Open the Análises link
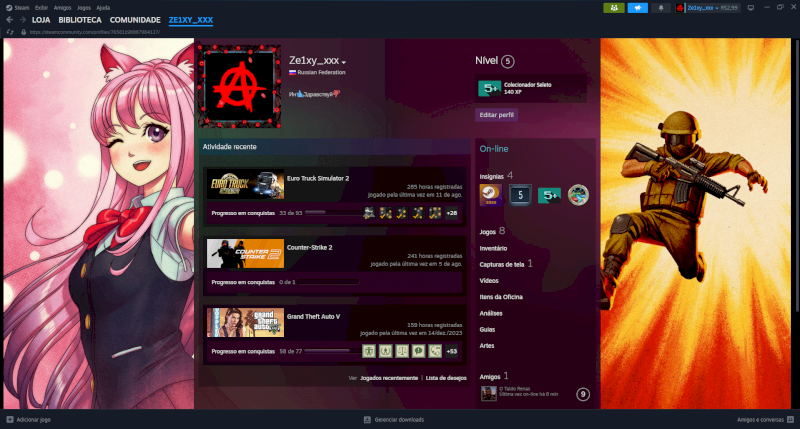Viewport: 800px width, 429px height. (491, 313)
